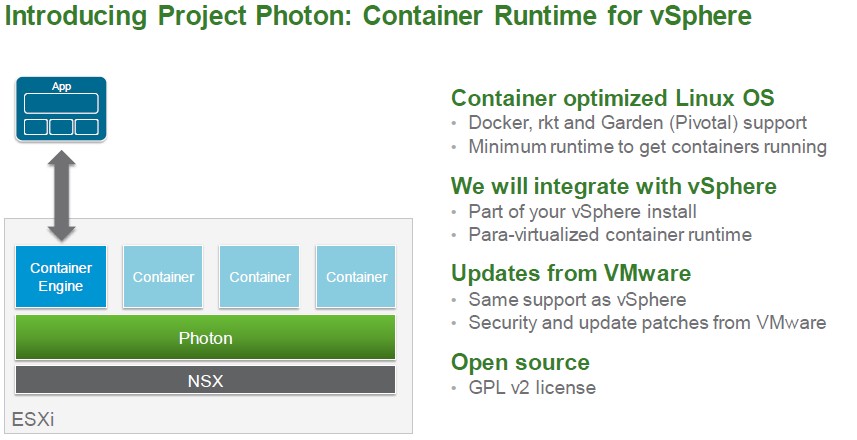The height and width of the screenshot is (440, 857).
Task: Click the ESXi label
Action: pyautogui.click(x=33, y=419)
